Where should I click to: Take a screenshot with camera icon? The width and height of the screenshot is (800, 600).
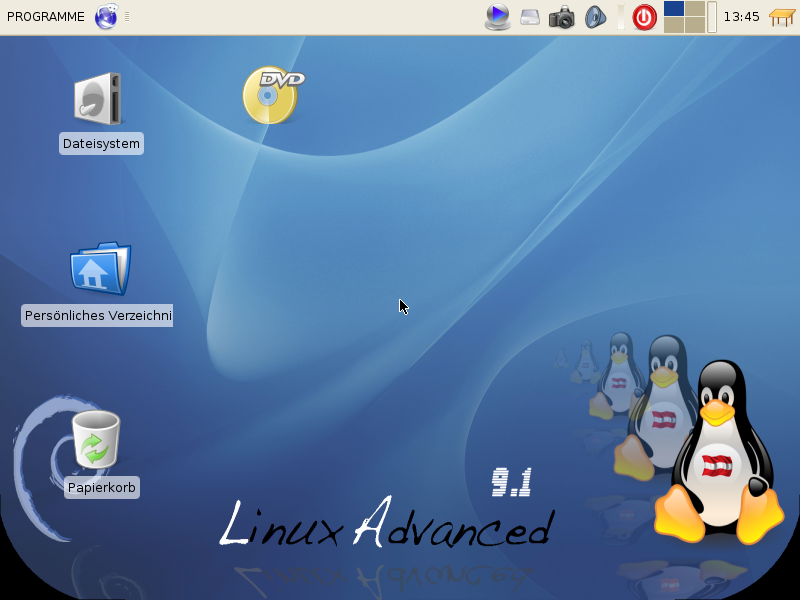562,17
